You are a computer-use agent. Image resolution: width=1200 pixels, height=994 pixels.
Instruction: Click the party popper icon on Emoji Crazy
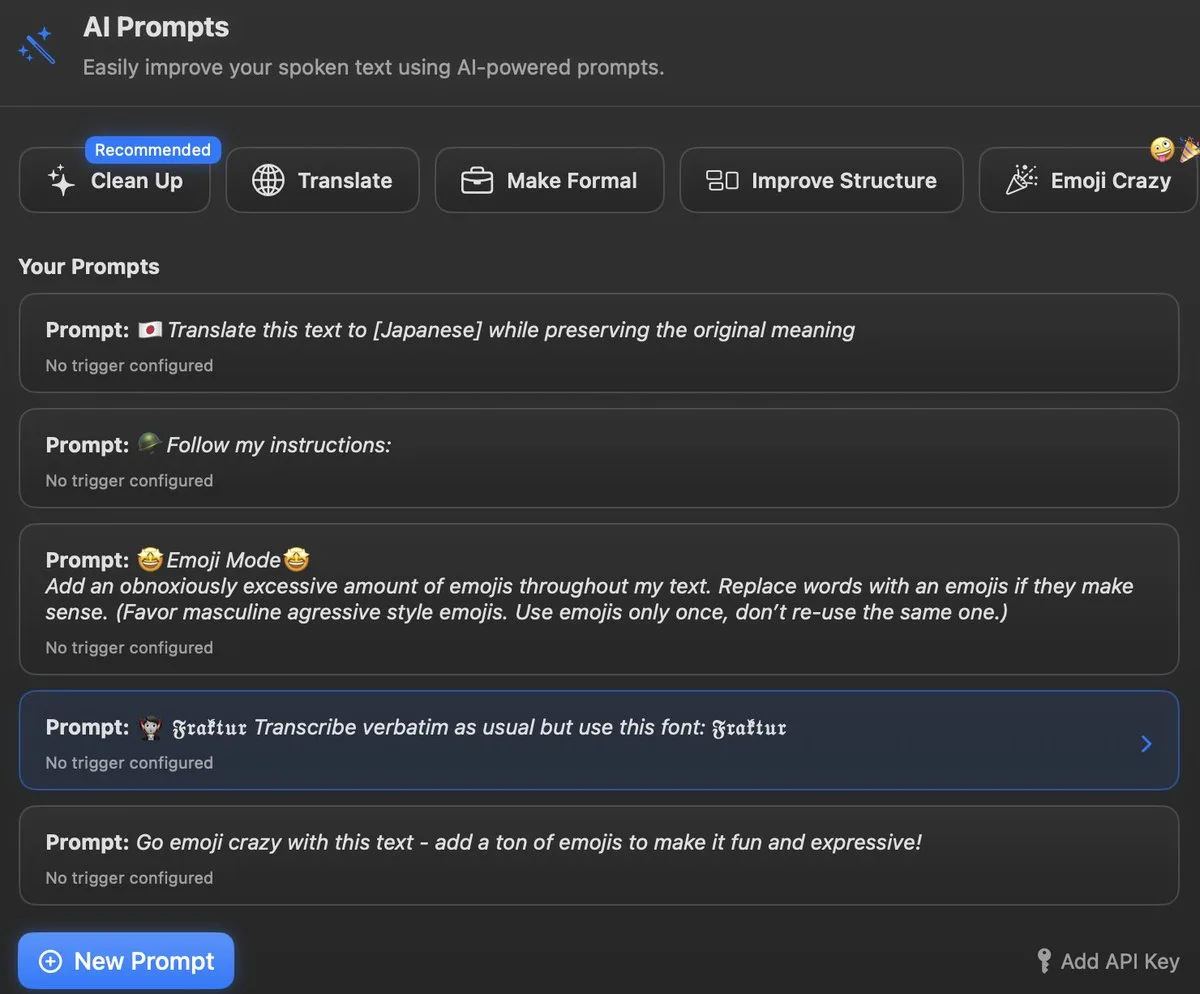[1021, 181]
